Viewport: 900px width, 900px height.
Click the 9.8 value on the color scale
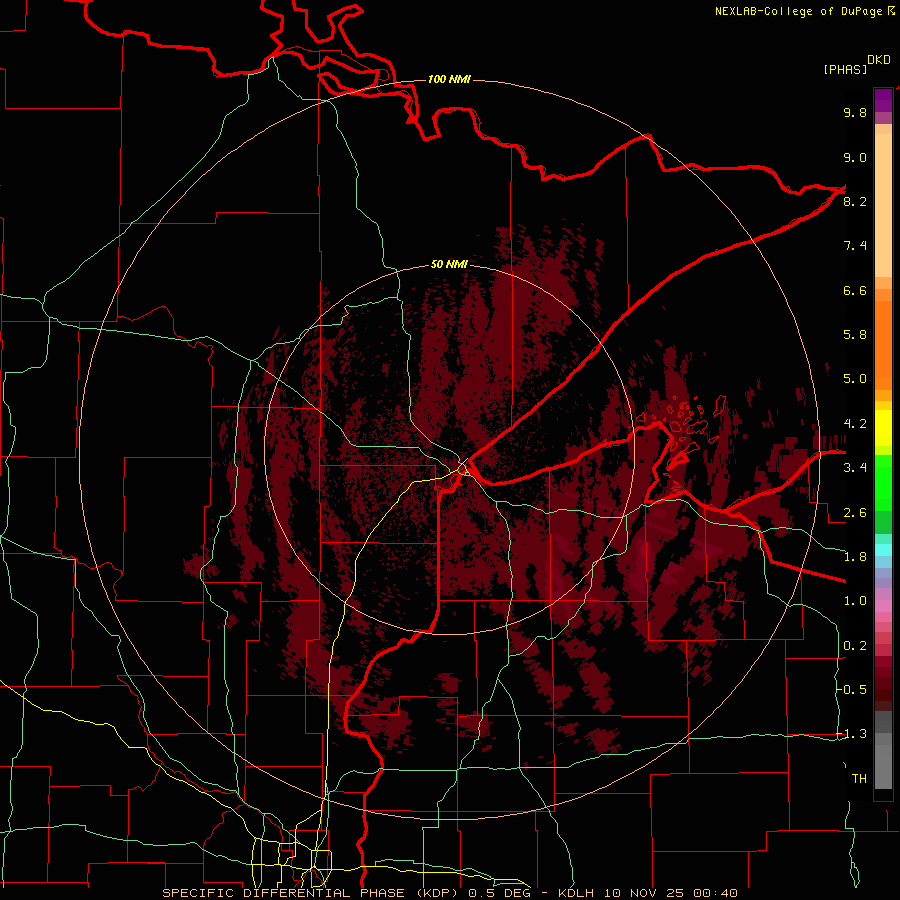click(x=855, y=112)
